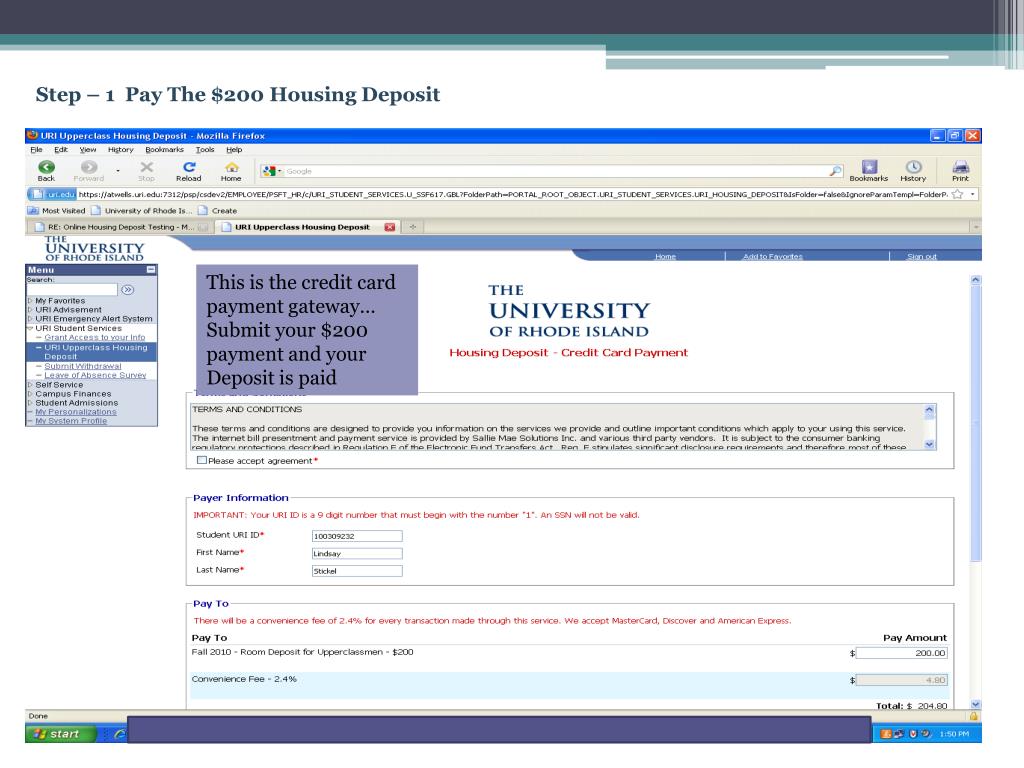The width and height of the screenshot is (1024, 768).
Task: Open the History menu in menu bar
Action: point(120,150)
